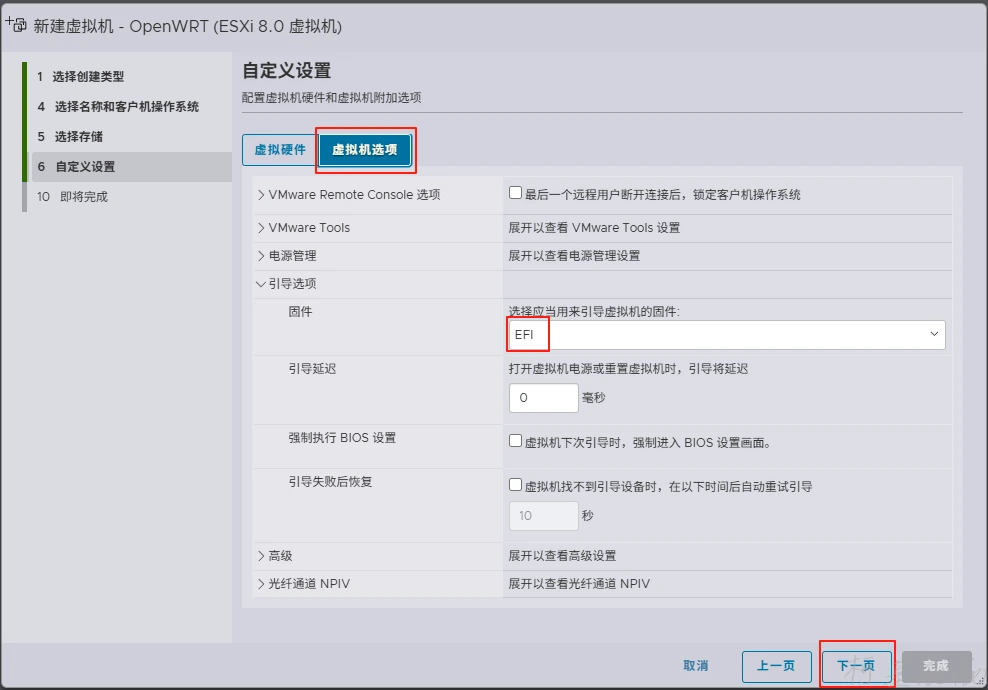
Task: Click the new virtual machine title icon
Action: pos(16,26)
